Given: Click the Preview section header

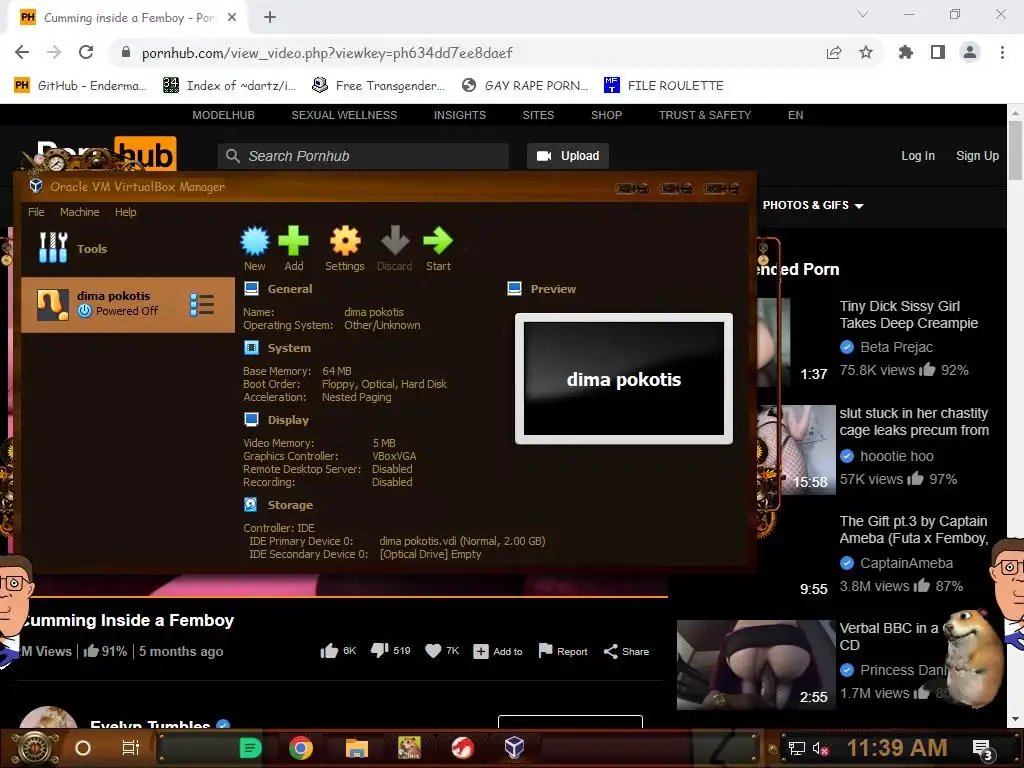Looking at the screenshot, I should point(553,289).
